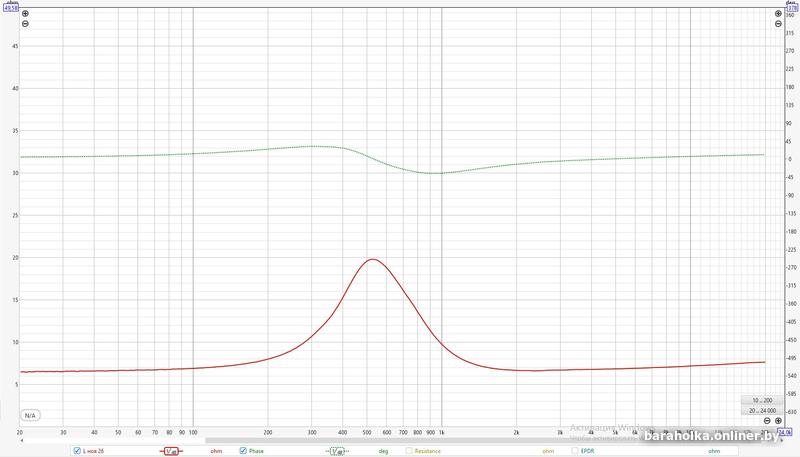Zoom in frequency axis with bottom plus icon

click(778, 421)
